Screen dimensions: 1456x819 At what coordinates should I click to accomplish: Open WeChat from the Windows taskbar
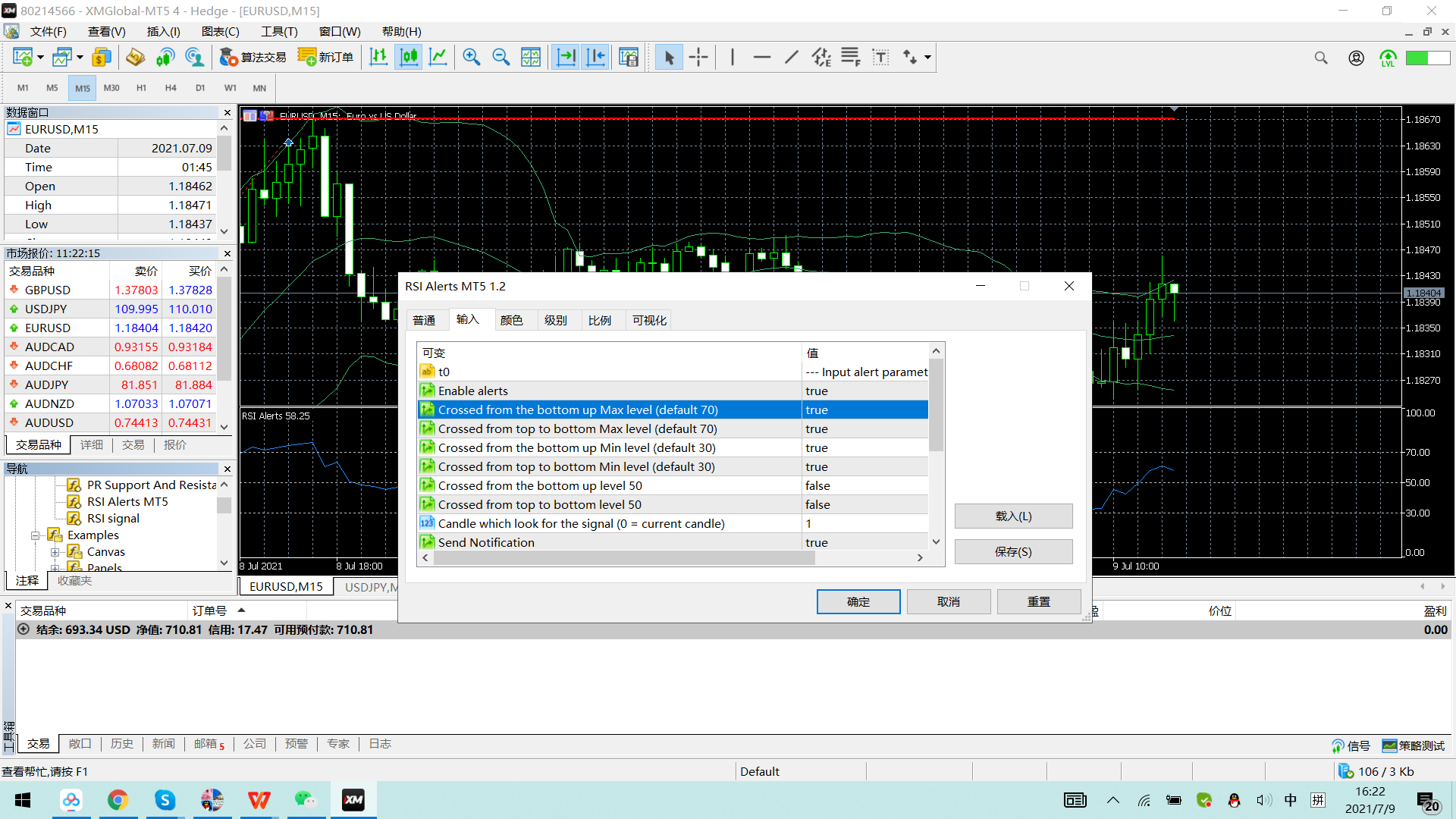pyautogui.click(x=306, y=800)
